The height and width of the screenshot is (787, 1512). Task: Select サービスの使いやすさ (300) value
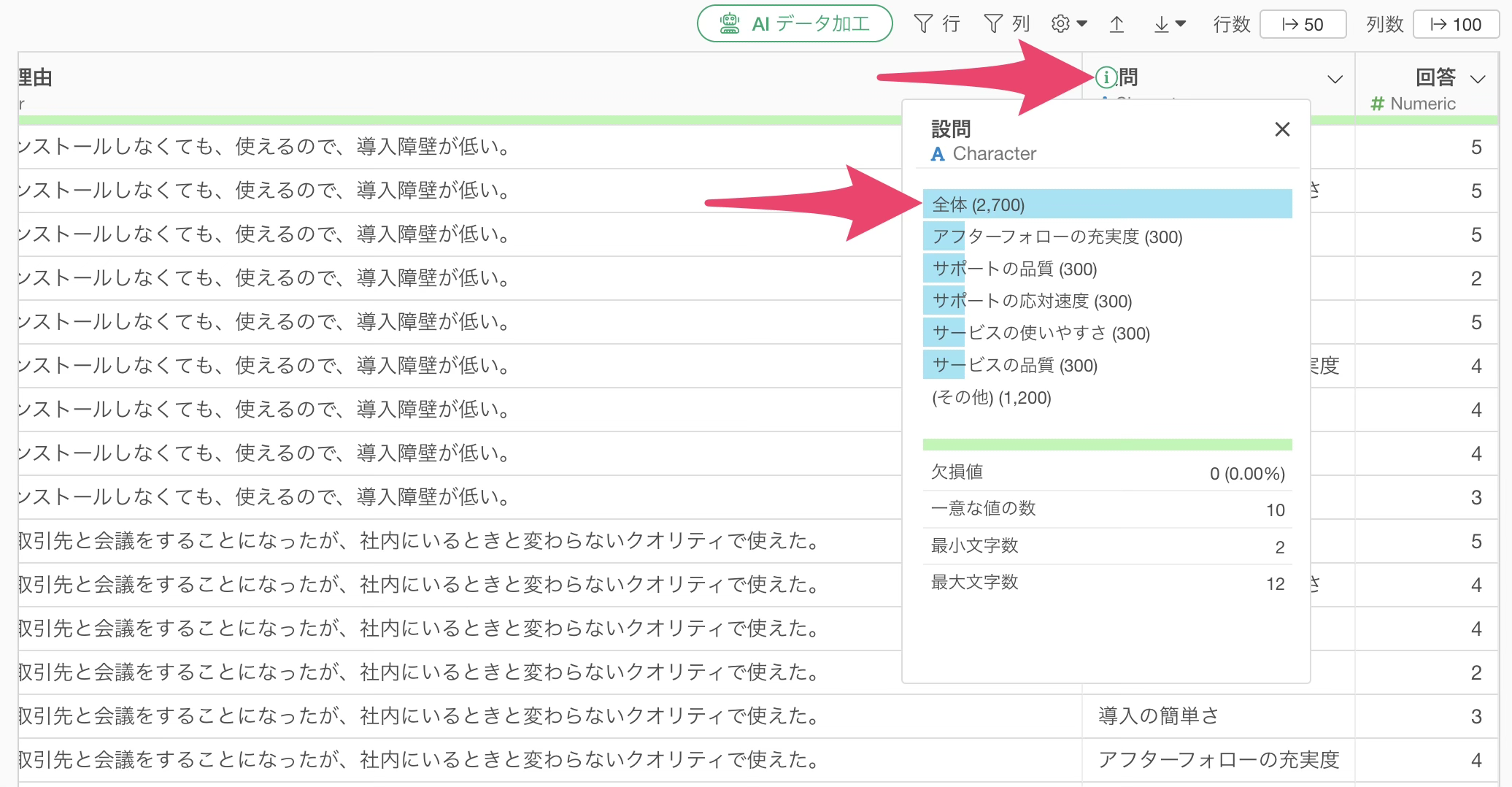pos(1041,333)
